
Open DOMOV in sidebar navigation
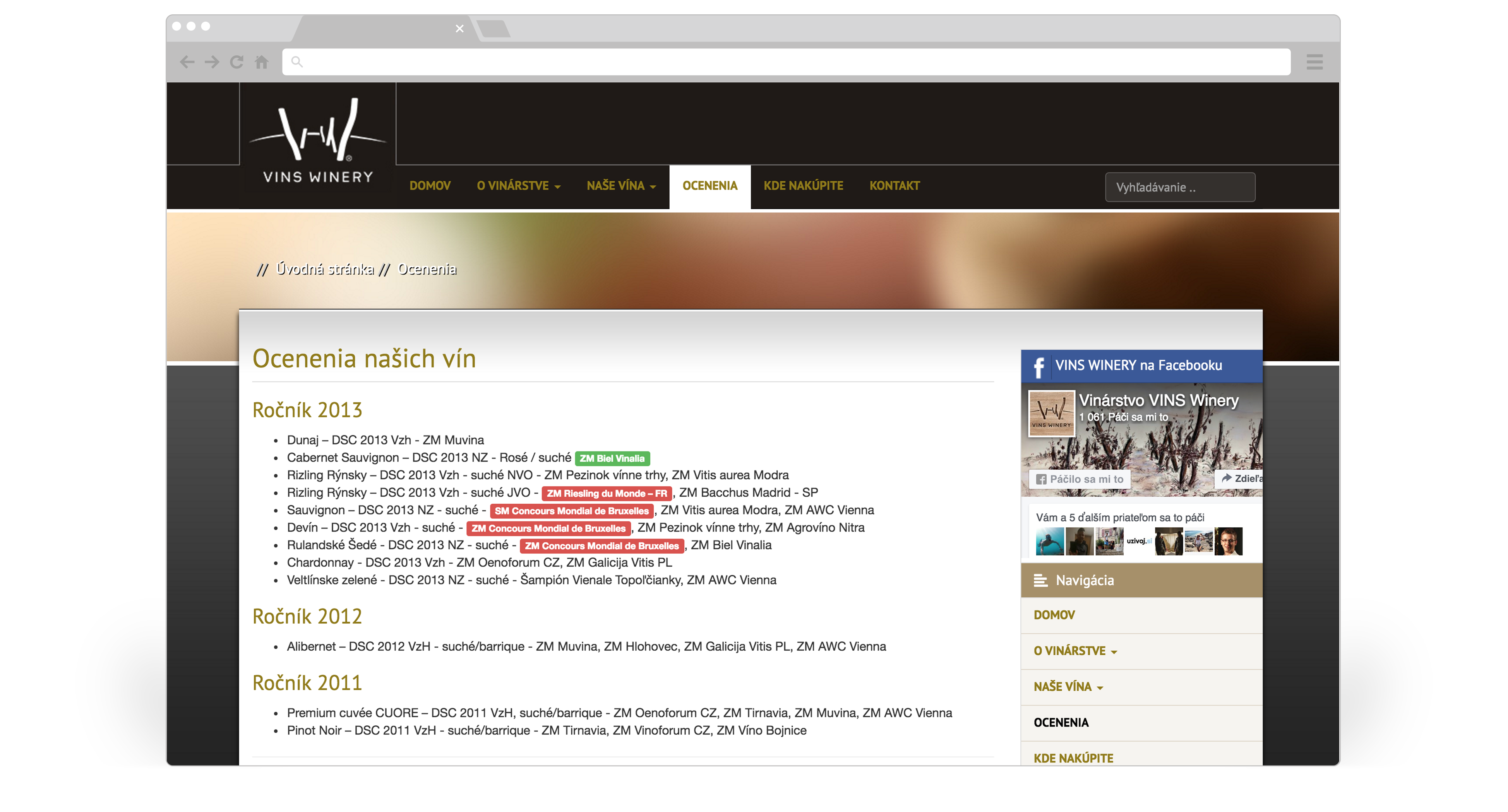(x=1054, y=615)
